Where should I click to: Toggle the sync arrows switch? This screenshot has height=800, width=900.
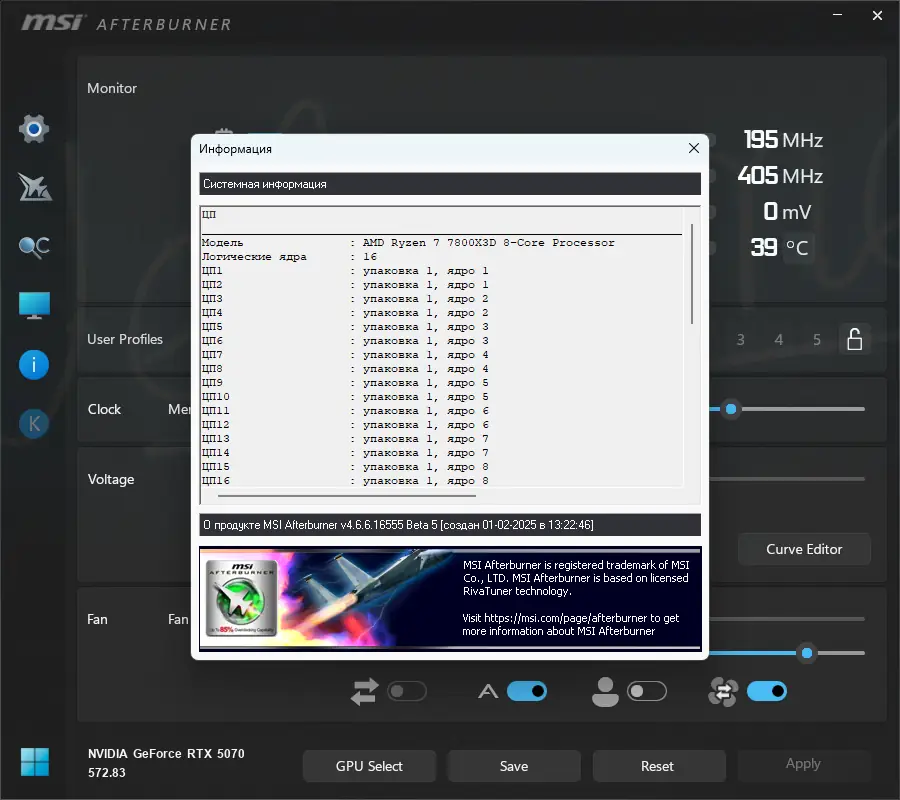(407, 691)
